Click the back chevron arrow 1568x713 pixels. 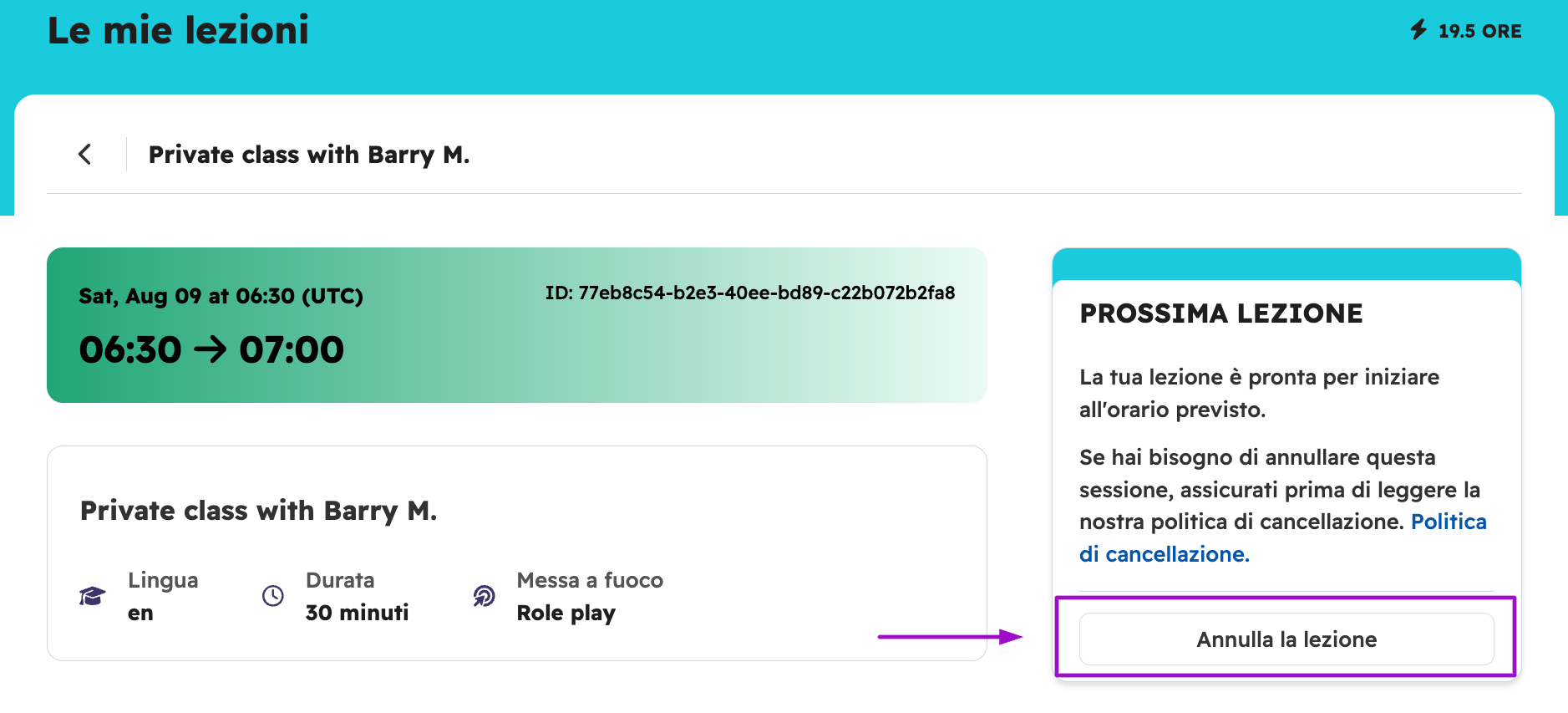(x=84, y=154)
